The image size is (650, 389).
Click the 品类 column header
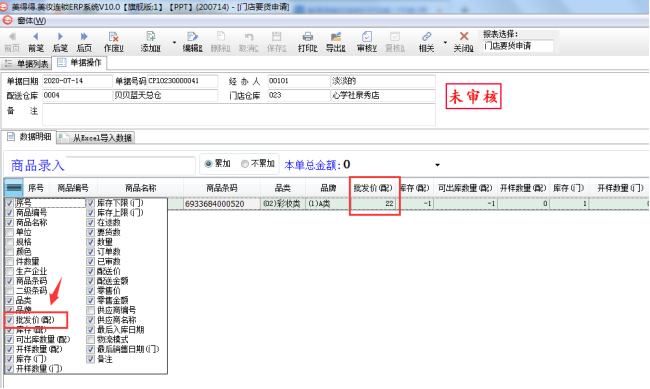point(283,188)
